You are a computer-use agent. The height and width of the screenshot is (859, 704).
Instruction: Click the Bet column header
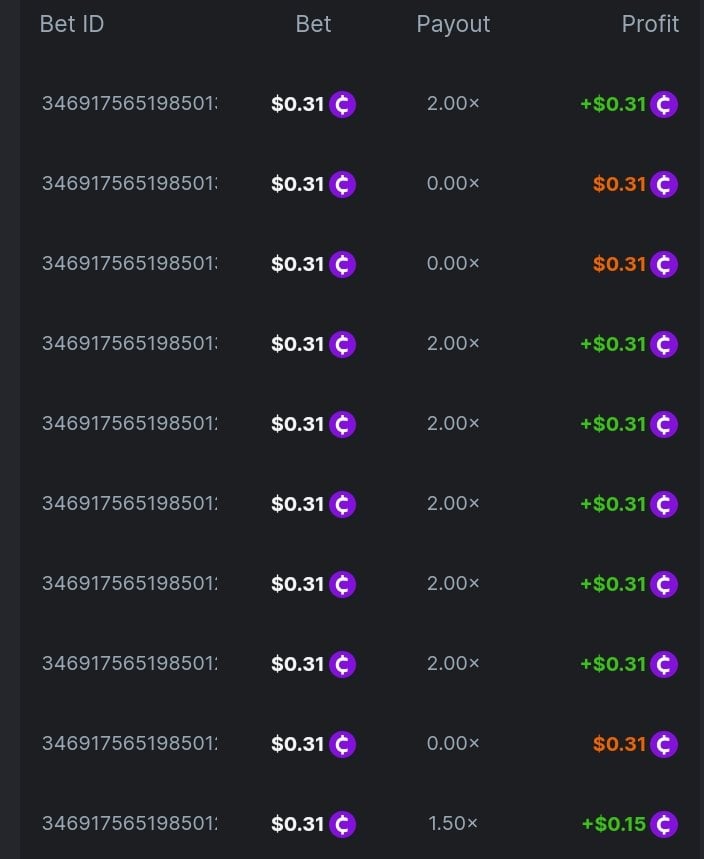(313, 24)
